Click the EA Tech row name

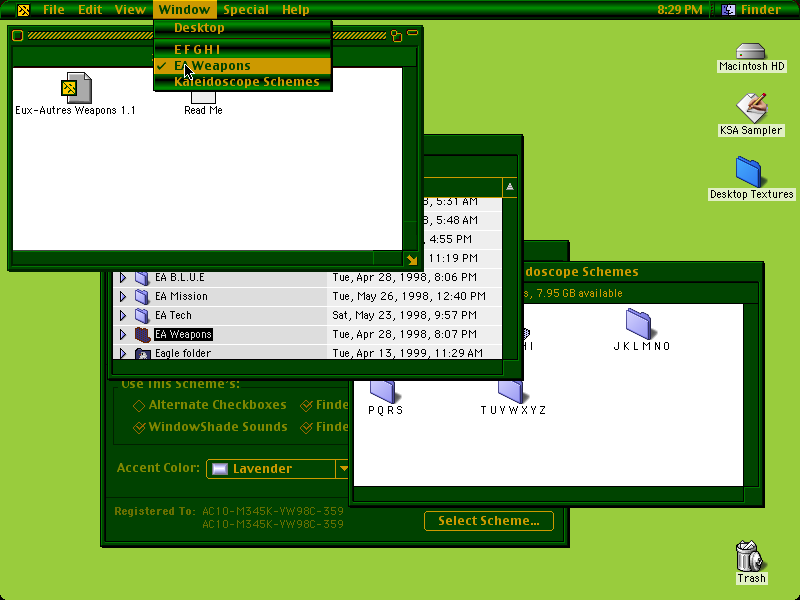pos(173,315)
